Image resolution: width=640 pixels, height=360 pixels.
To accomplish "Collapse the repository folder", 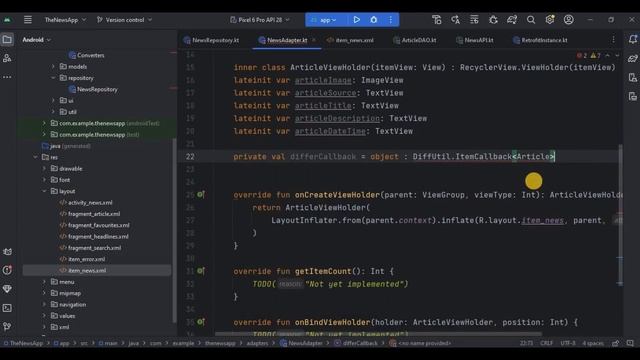I will (x=53, y=78).
